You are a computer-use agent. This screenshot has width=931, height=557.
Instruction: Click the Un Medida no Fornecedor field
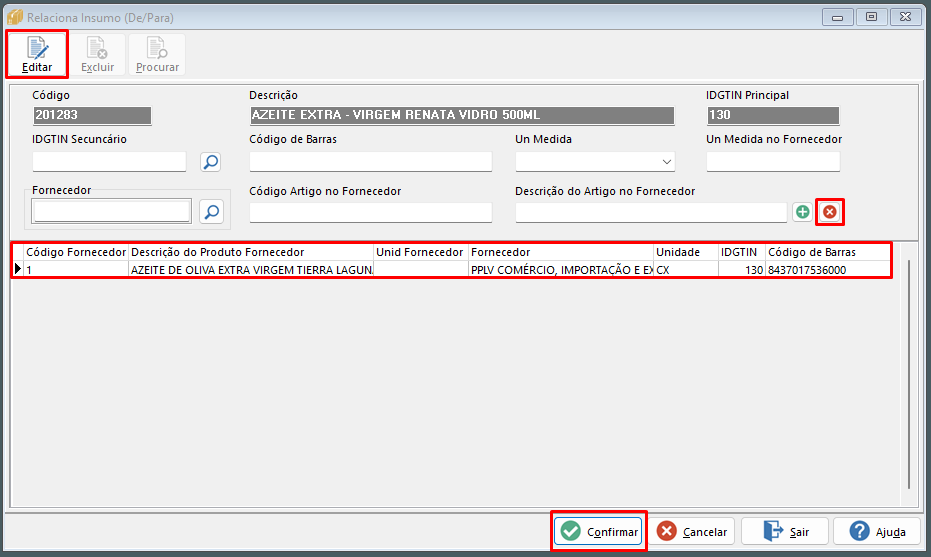tap(773, 162)
